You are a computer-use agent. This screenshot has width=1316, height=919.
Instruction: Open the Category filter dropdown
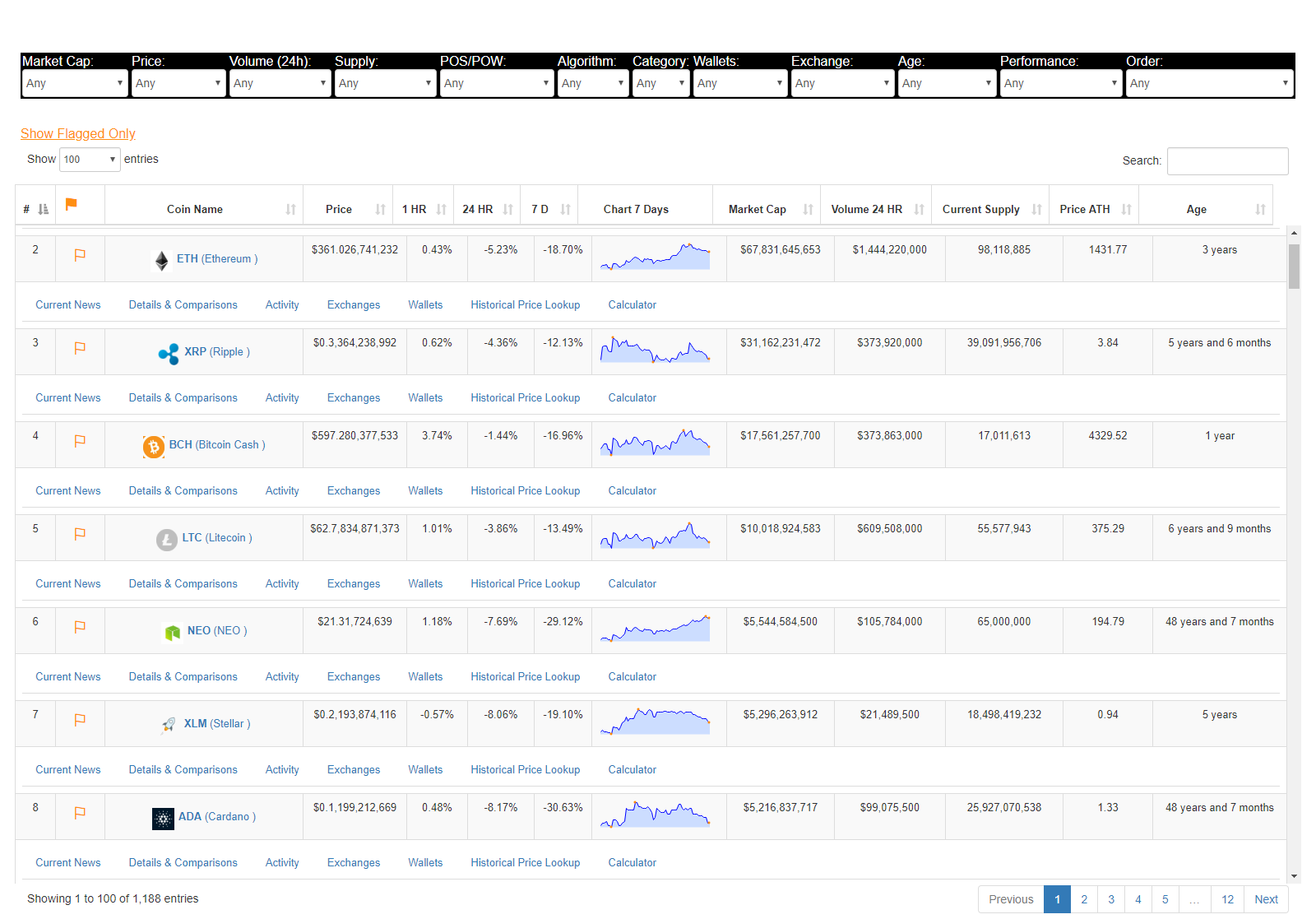coord(660,83)
